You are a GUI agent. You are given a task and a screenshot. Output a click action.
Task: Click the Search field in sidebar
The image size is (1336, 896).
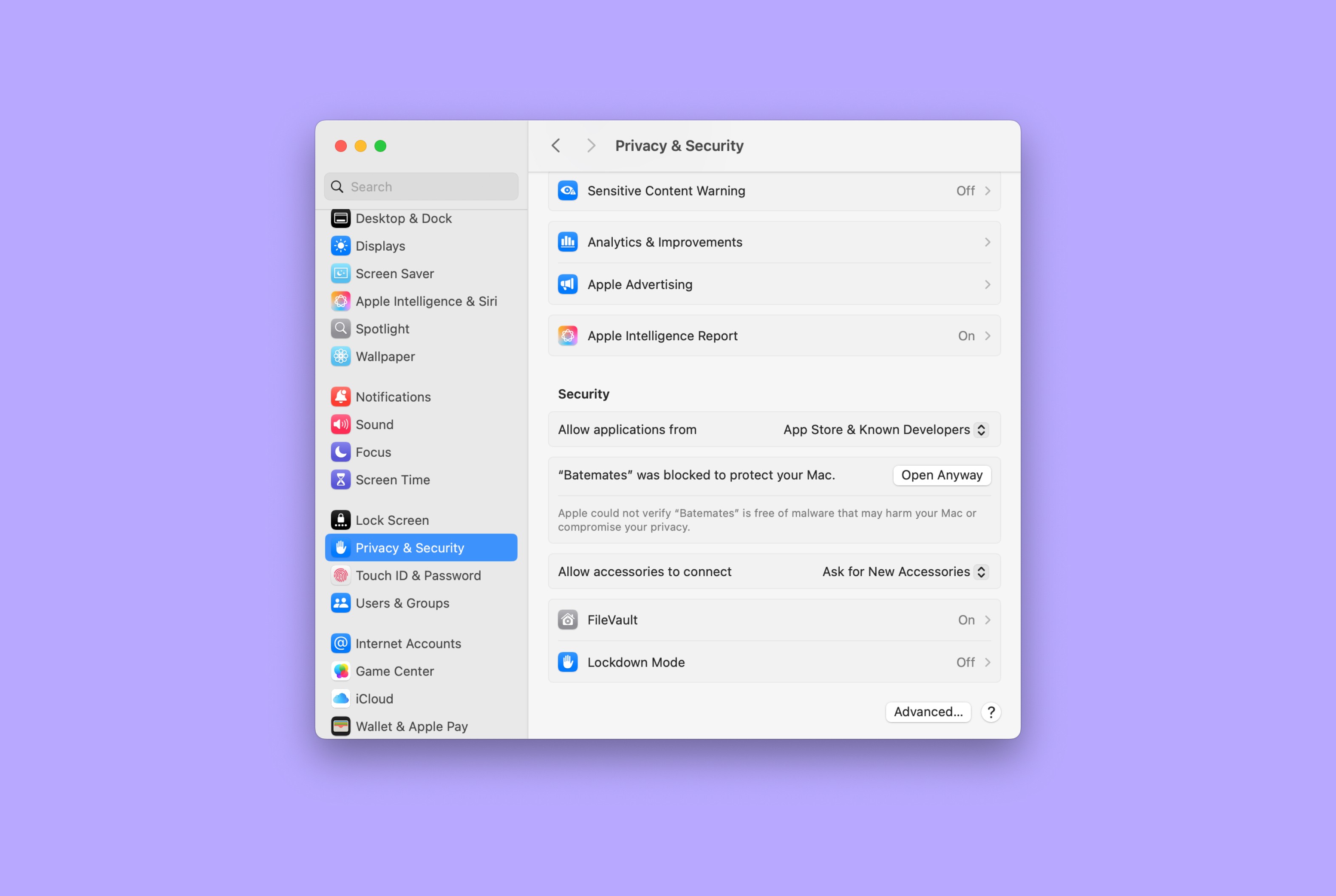[422, 187]
